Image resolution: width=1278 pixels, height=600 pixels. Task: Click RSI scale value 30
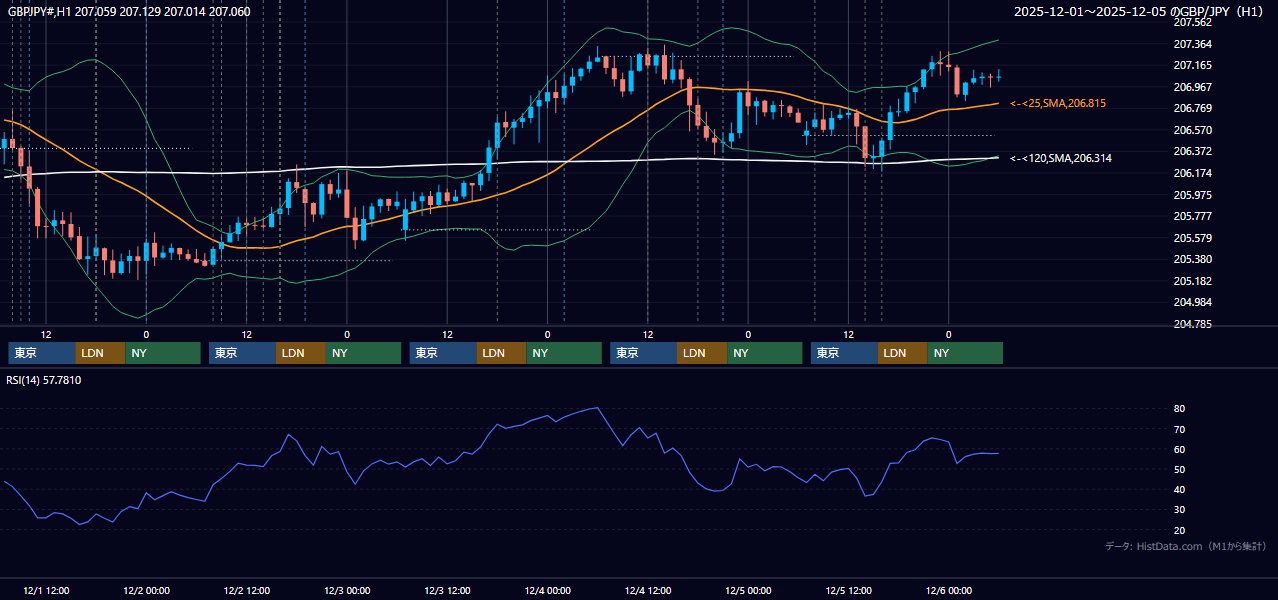[1180, 510]
